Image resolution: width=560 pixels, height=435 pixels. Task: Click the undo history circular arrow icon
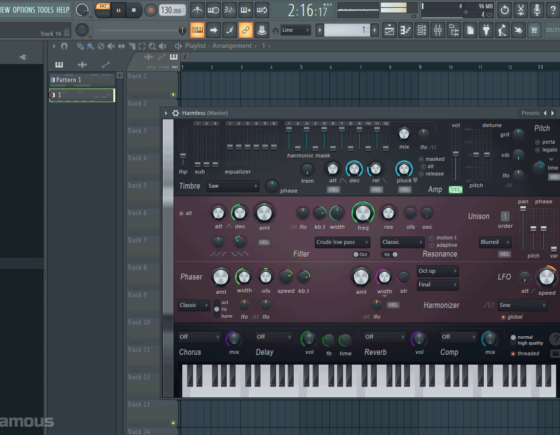(x=504, y=10)
